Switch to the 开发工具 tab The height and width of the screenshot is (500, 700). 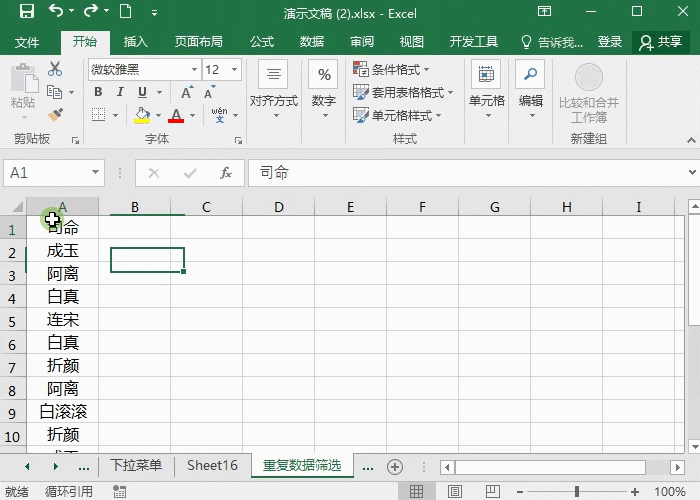pos(474,42)
